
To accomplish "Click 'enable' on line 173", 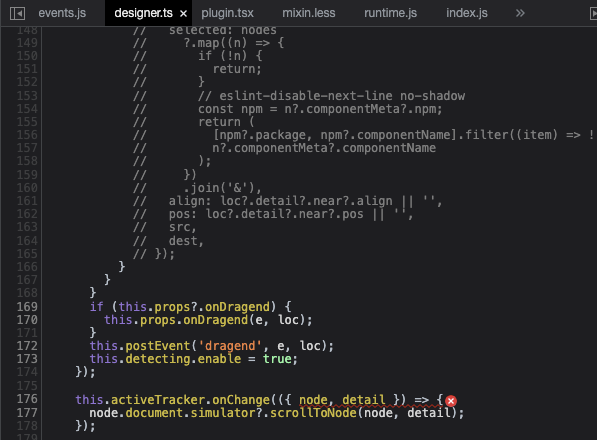I will pos(219,359).
